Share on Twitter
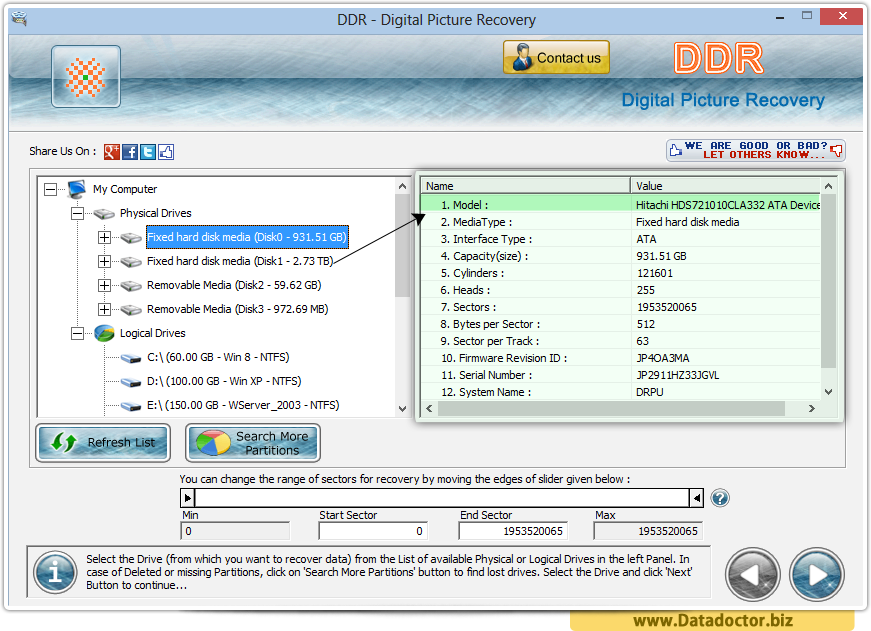Screen dimensions: 871x631 tap(148, 151)
